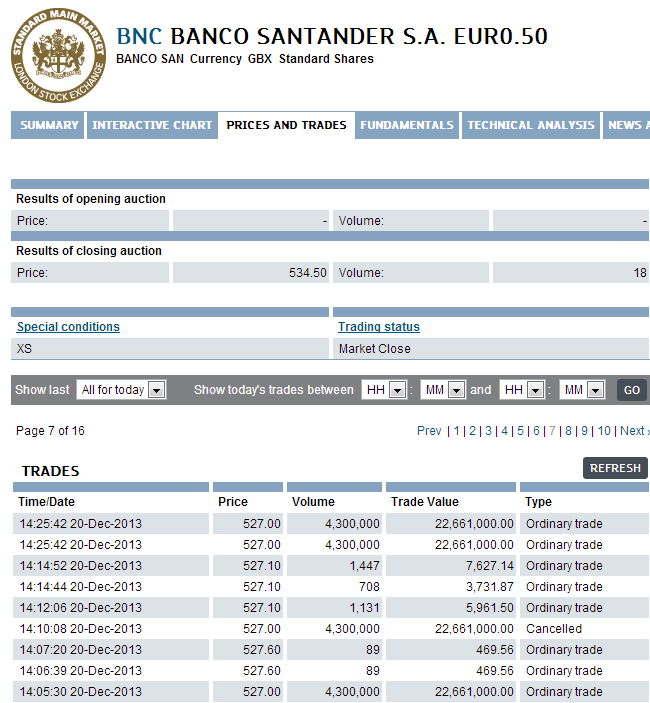Open the 'All for today' Show last dropdown

pos(121,390)
